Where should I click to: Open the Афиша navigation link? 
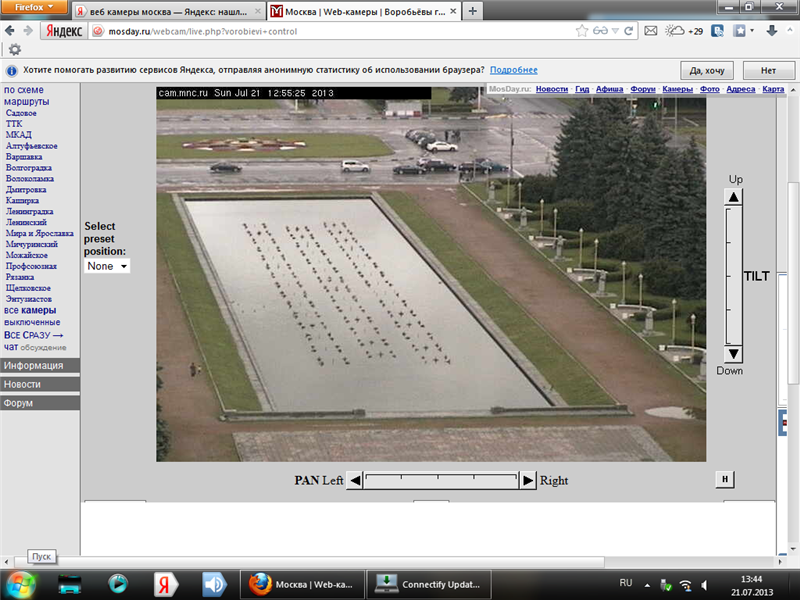tap(609, 89)
